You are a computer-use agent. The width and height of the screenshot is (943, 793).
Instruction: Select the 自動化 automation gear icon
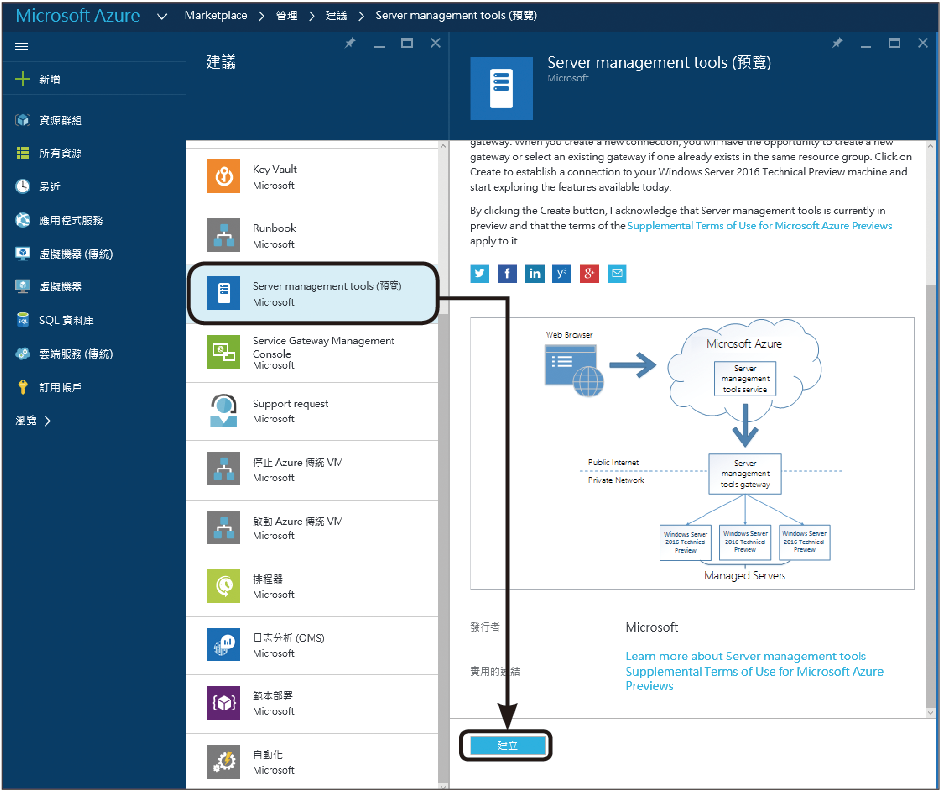click(x=224, y=762)
